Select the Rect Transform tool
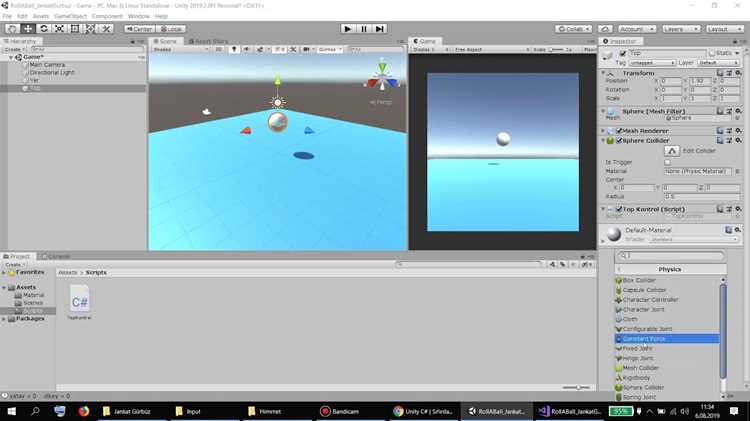 (x=75, y=29)
